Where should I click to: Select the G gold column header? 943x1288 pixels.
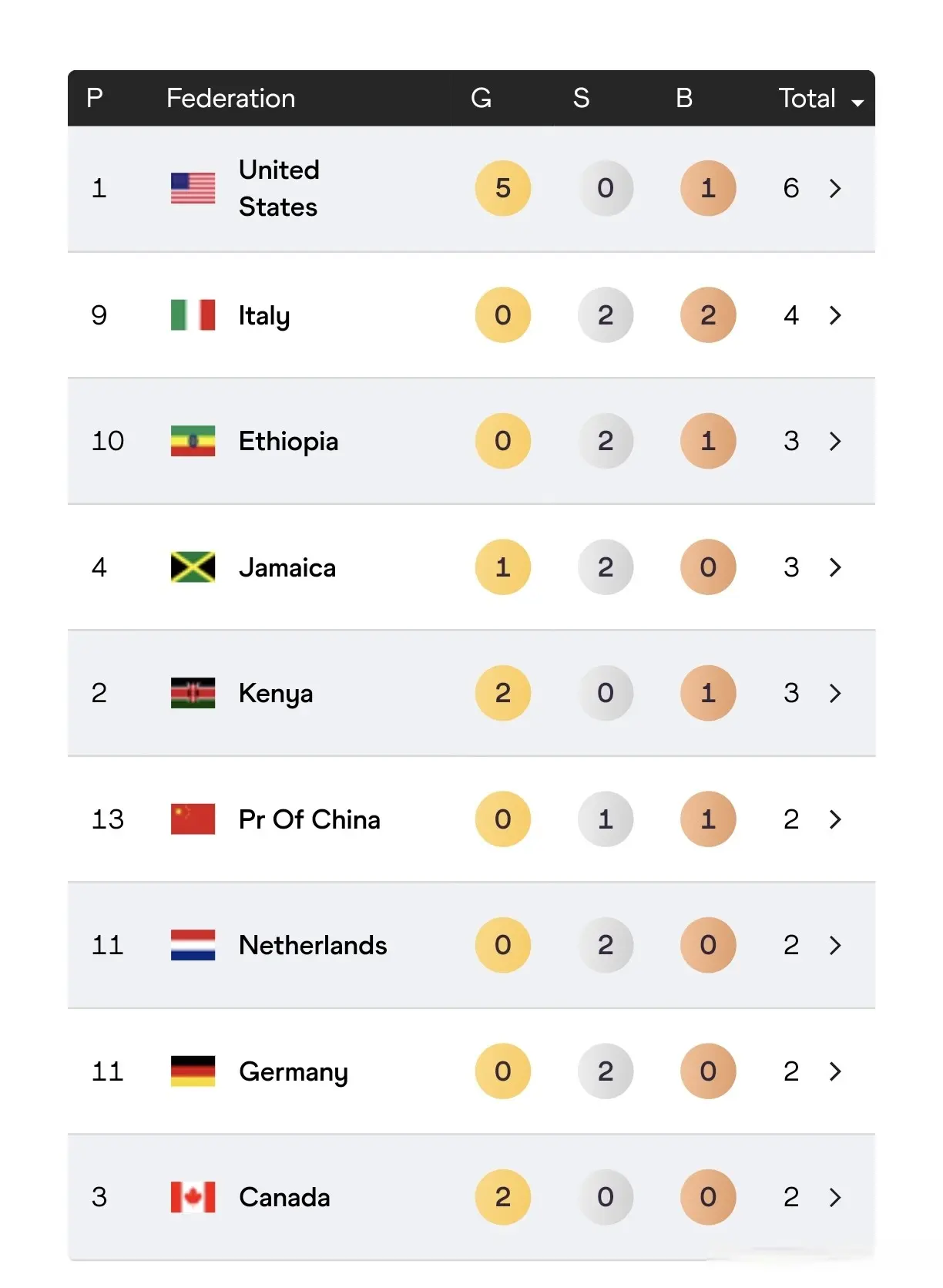(481, 98)
